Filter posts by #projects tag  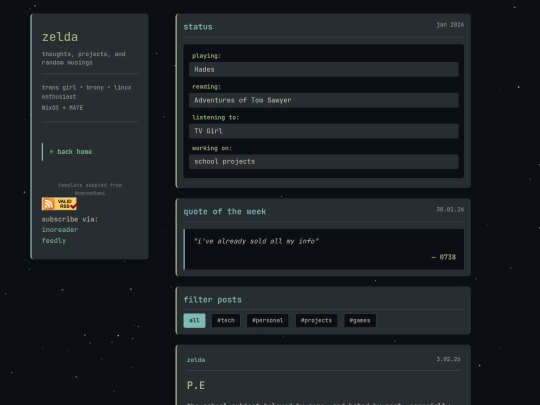316,321
